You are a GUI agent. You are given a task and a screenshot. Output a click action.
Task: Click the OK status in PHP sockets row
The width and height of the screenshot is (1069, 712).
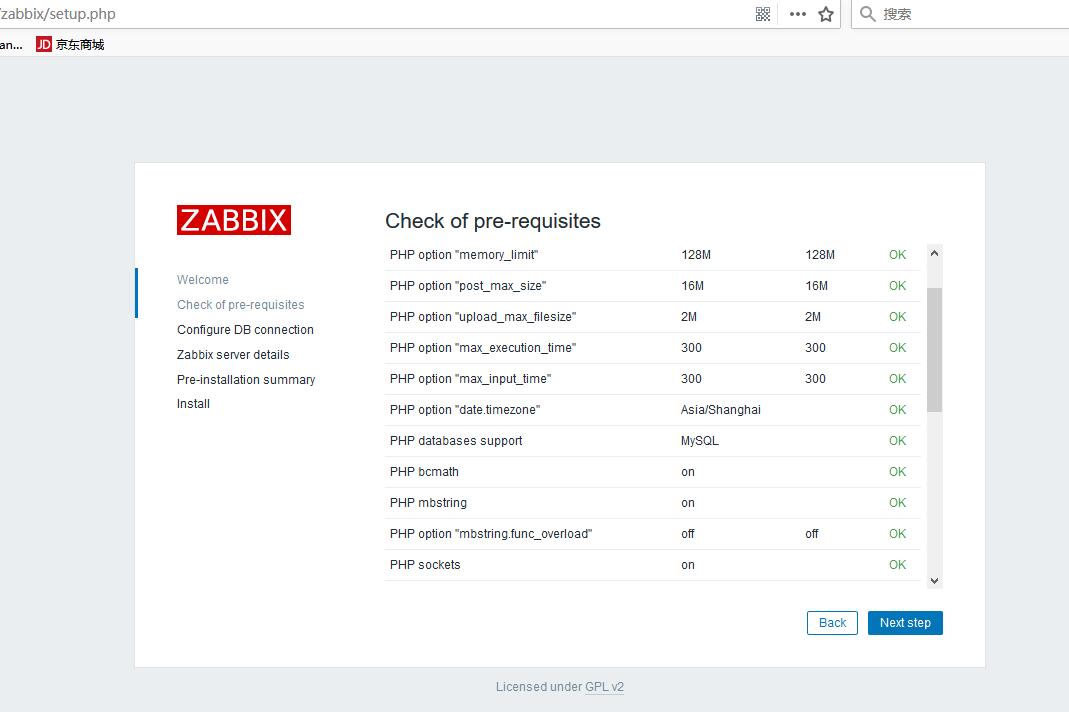click(897, 565)
